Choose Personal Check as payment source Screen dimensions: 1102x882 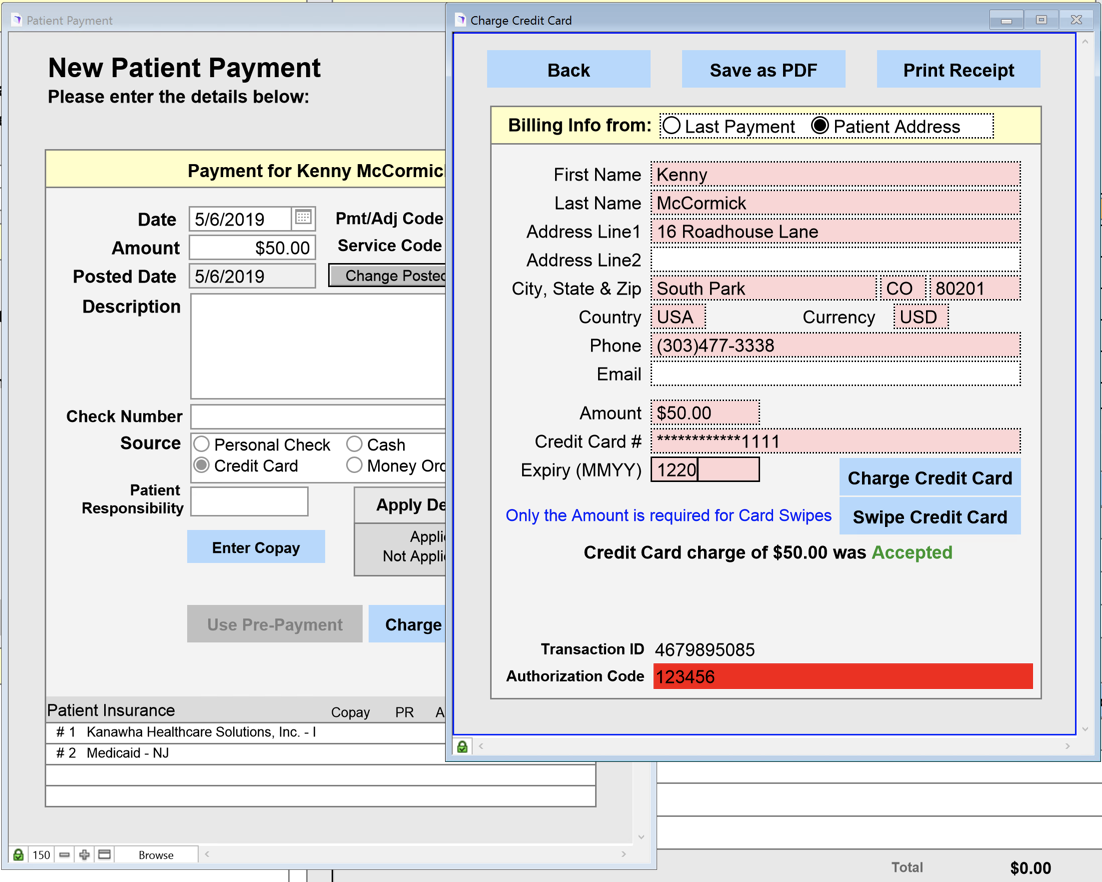coord(202,444)
